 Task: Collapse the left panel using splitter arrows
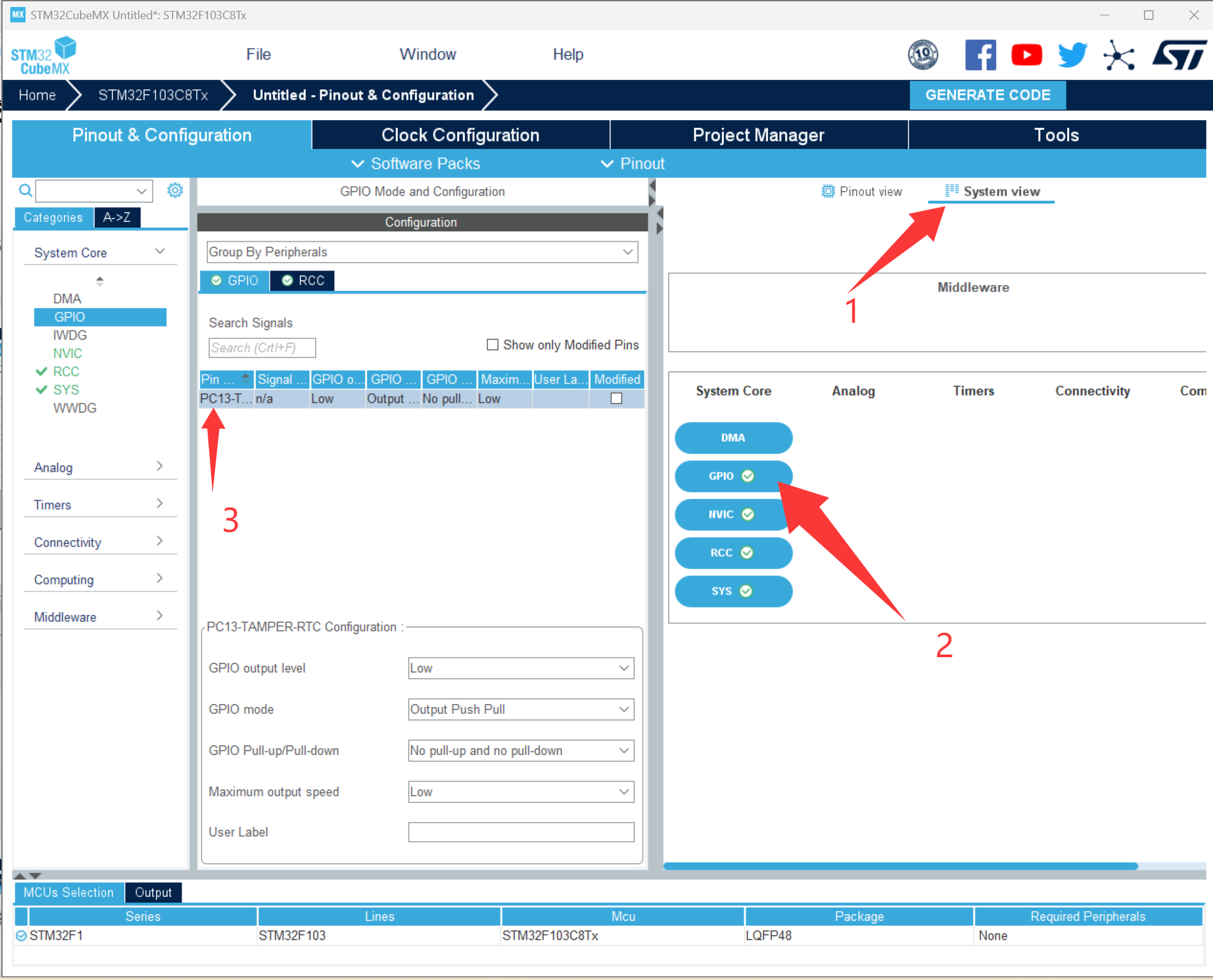[x=652, y=192]
